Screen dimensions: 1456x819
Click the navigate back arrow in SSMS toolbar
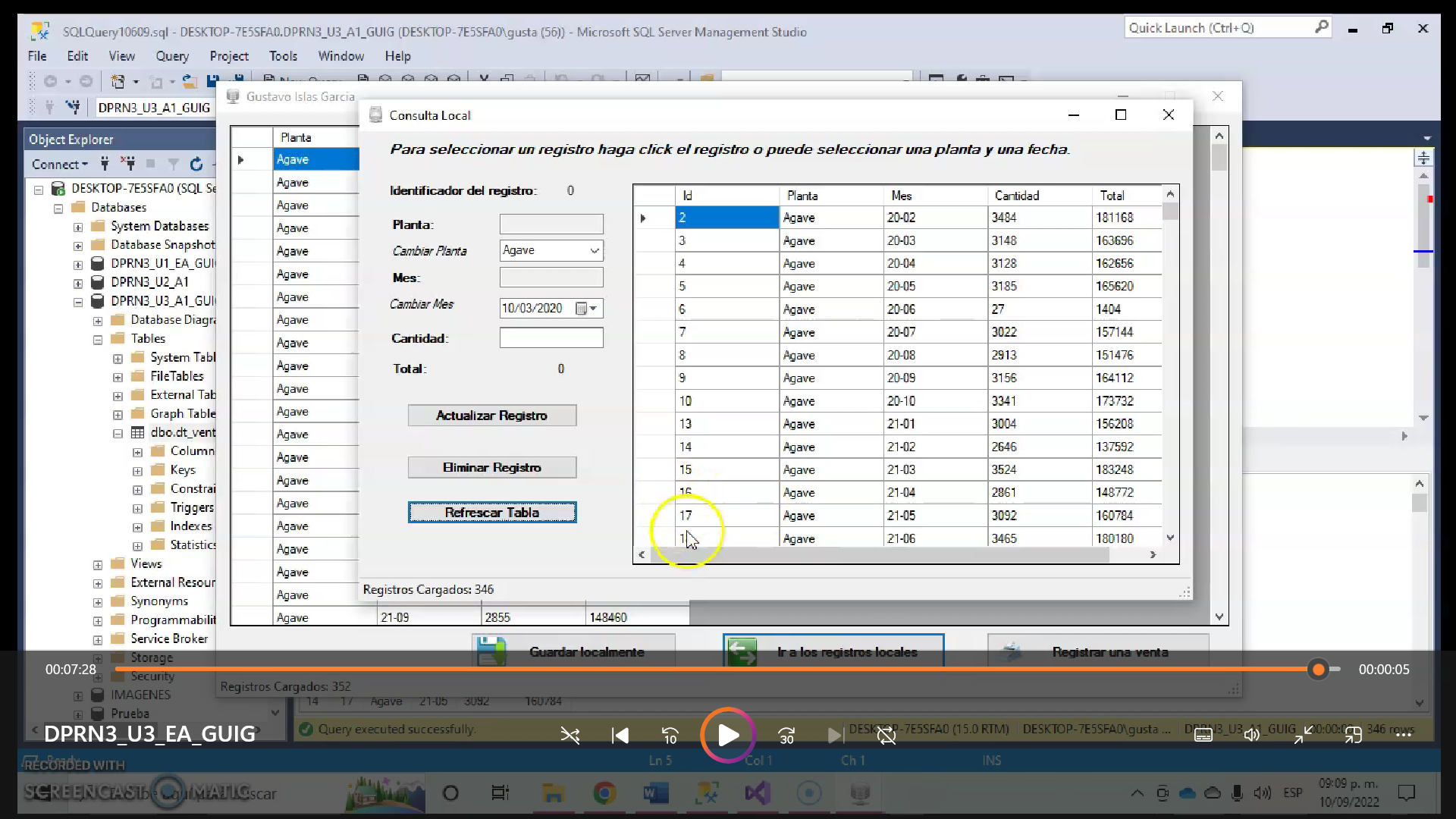pyautogui.click(x=50, y=81)
